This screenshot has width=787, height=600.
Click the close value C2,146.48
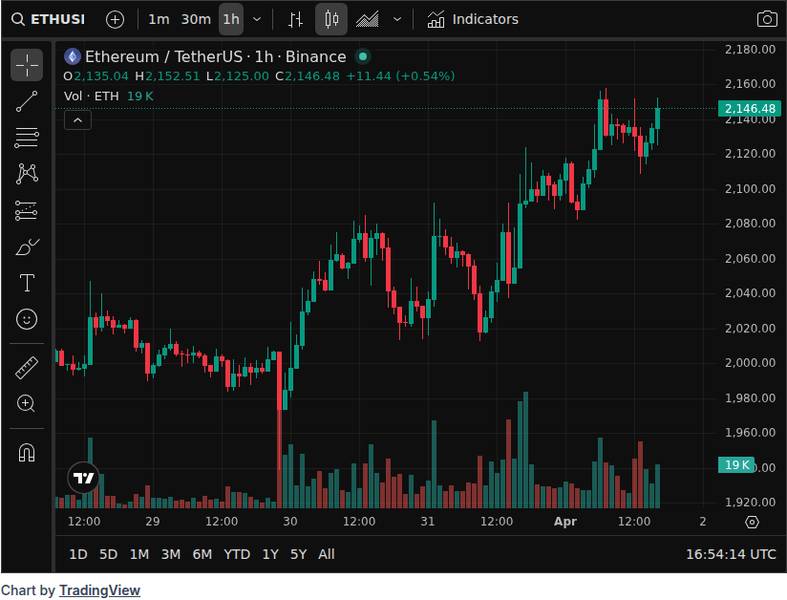(x=307, y=76)
